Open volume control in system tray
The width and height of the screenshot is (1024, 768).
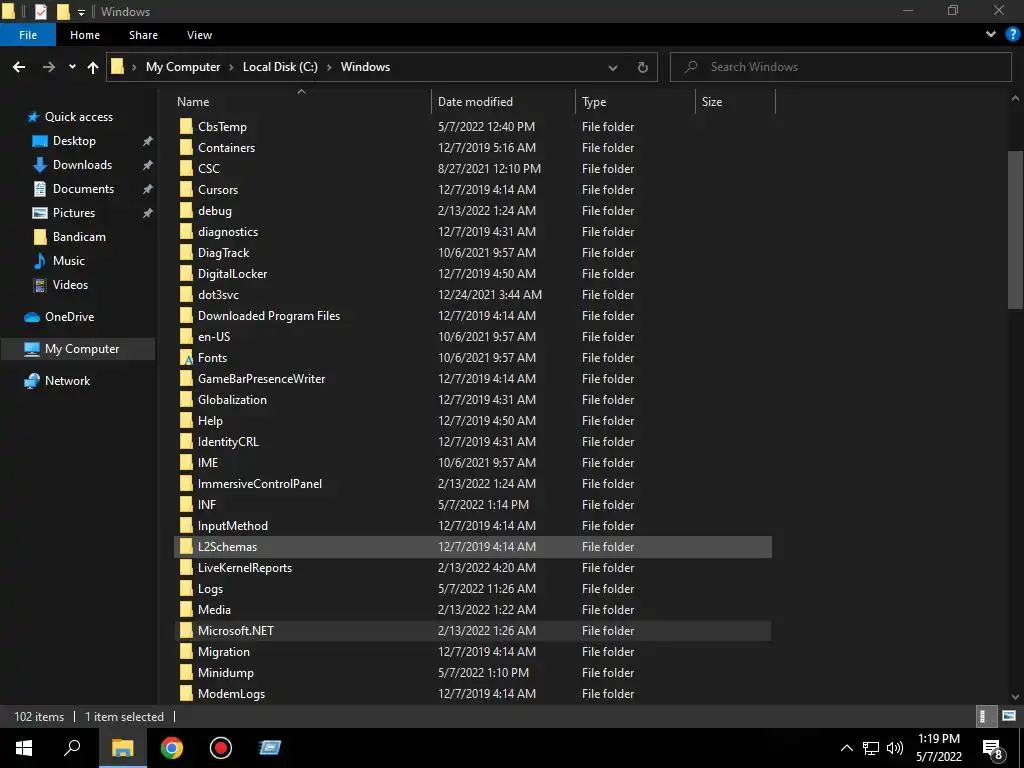[x=895, y=748]
